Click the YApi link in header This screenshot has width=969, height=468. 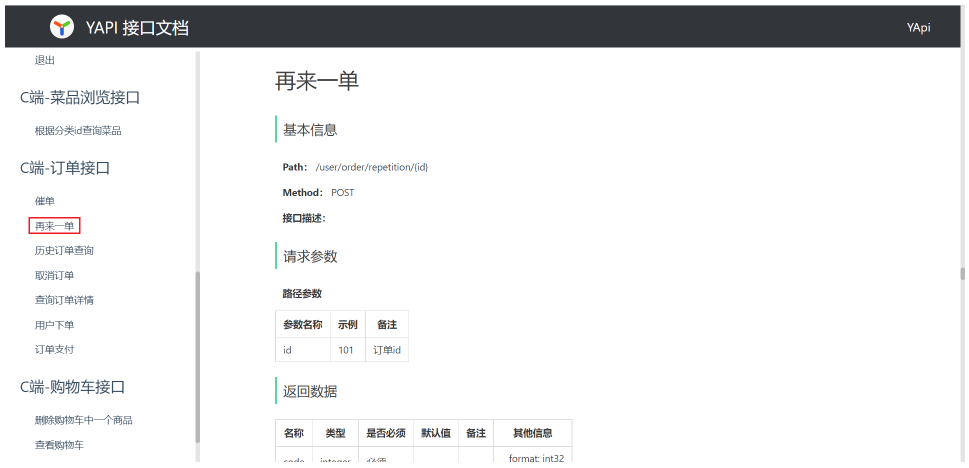pyautogui.click(x=918, y=27)
